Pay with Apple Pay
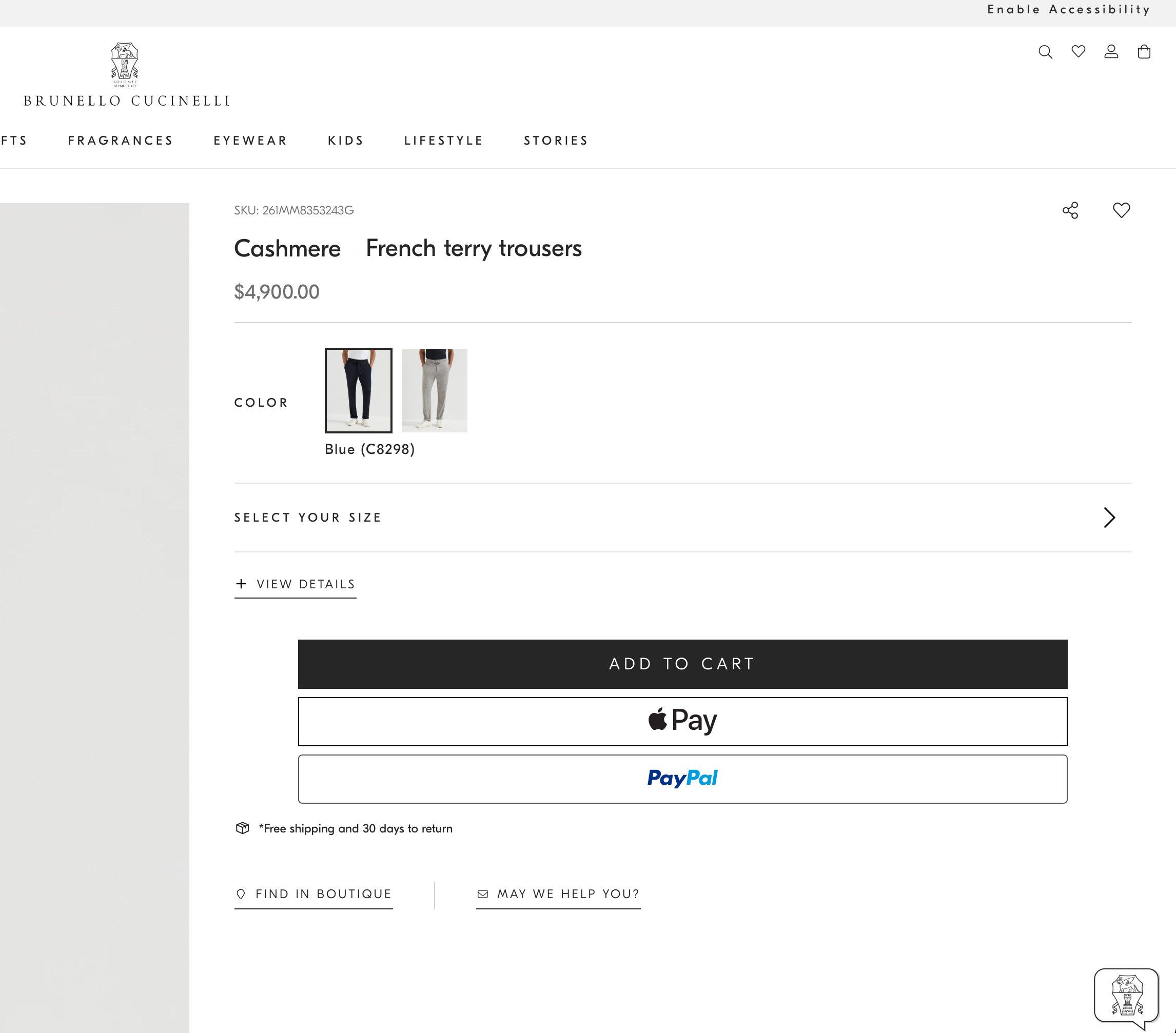The image size is (1176, 1033). tap(682, 721)
